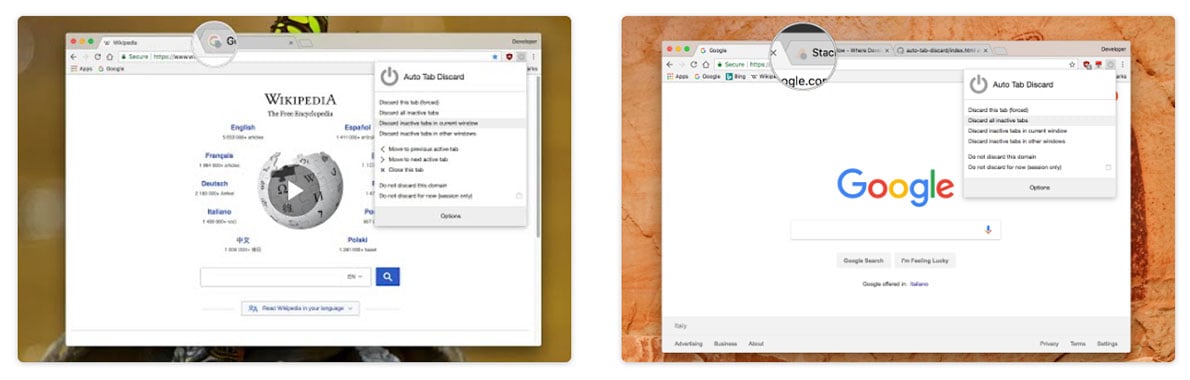The image size is (1190, 380).
Task: Click the Secure padlock in the Wikipedia window
Action: click(124, 57)
